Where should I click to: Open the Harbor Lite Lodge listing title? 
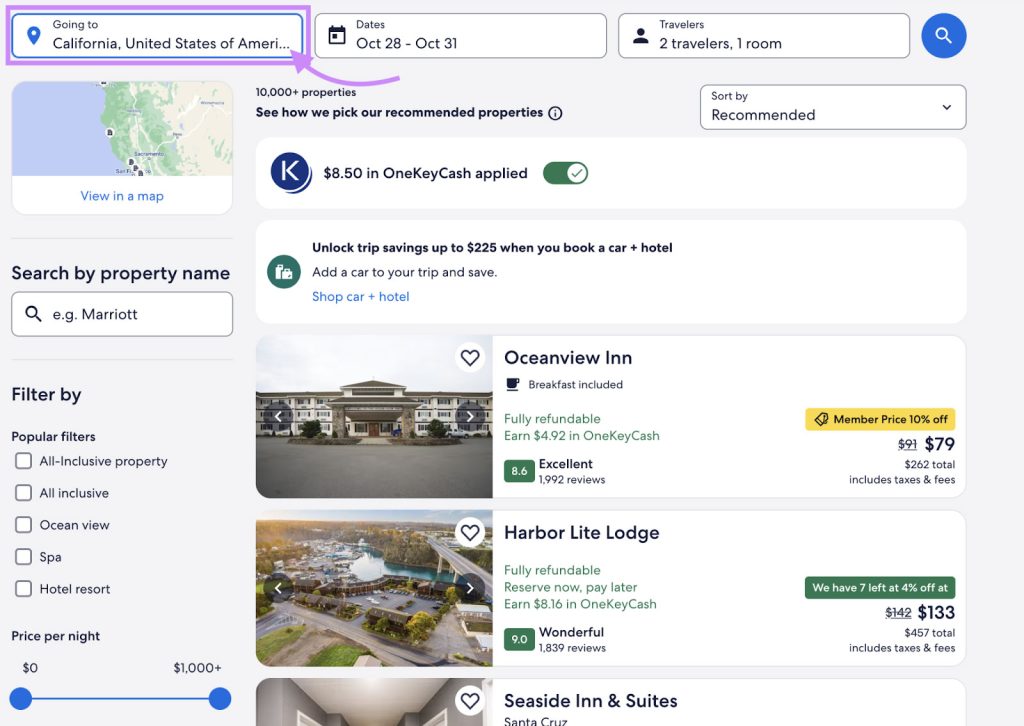coord(581,533)
